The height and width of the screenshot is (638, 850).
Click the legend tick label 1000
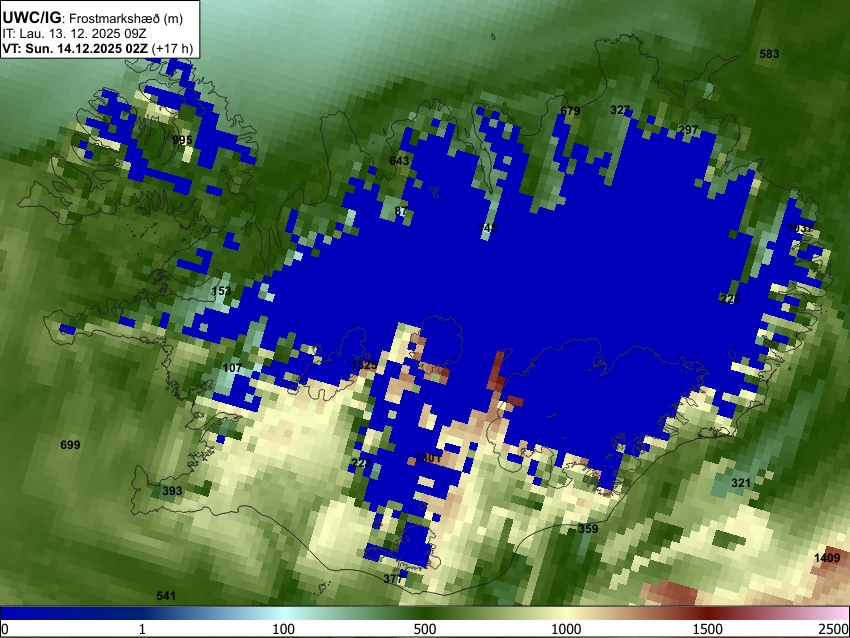tap(566, 629)
